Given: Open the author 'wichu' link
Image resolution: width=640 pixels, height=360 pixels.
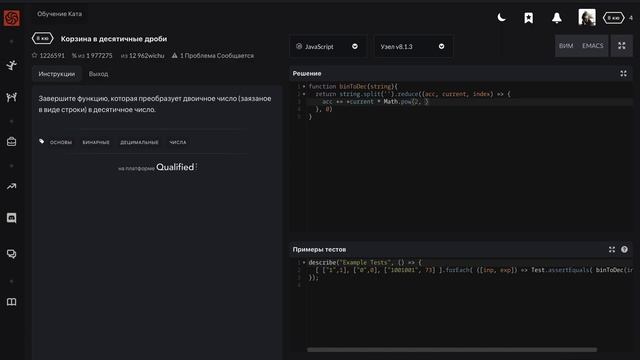Looking at the screenshot, I should tap(155, 56).
